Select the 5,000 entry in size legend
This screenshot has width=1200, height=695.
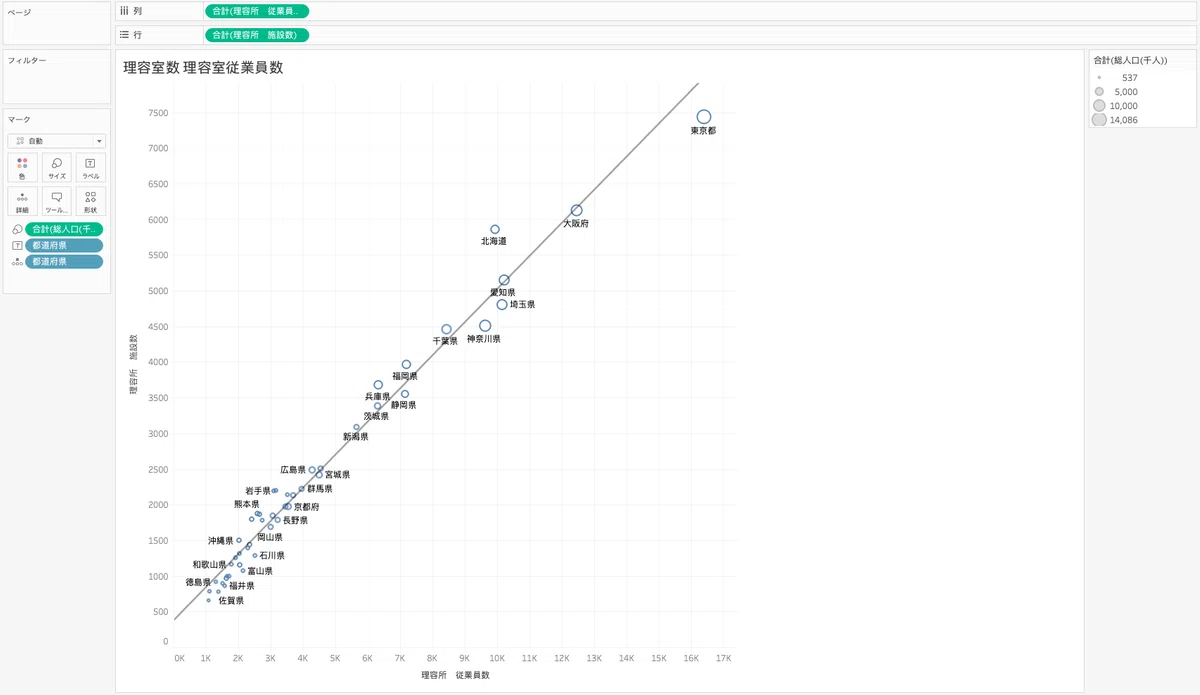point(1125,91)
